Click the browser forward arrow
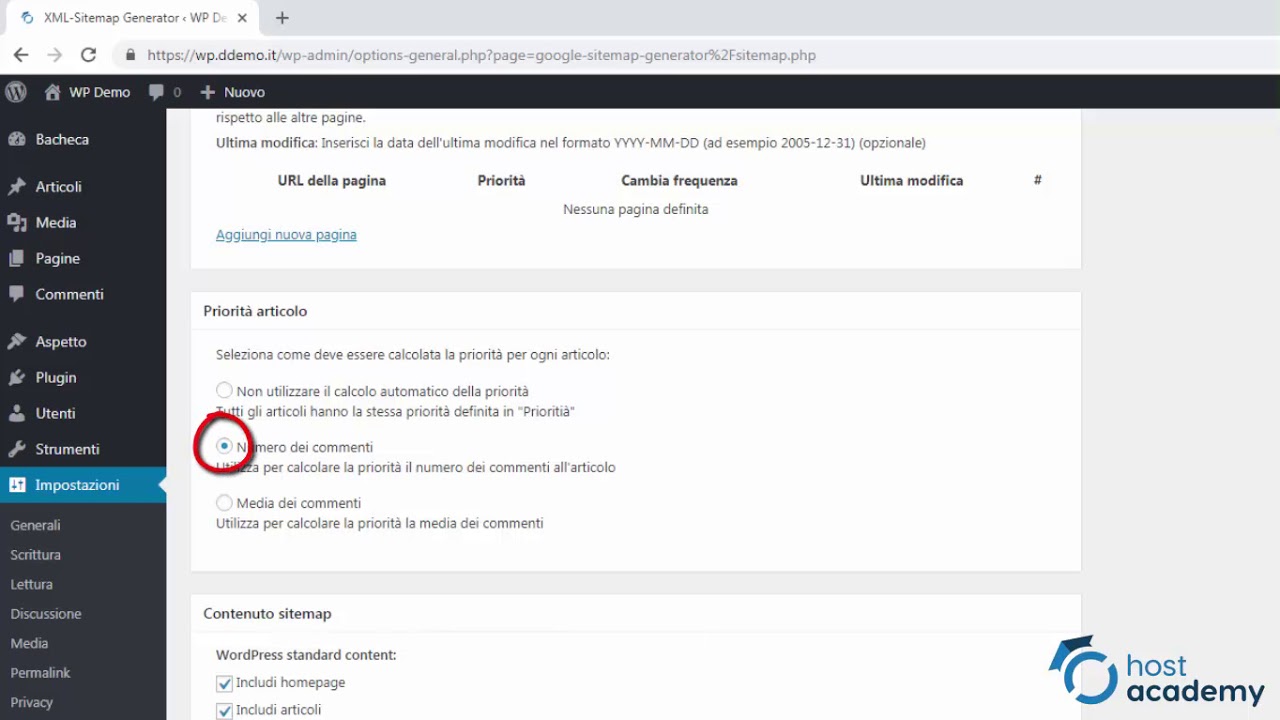 pos(54,55)
